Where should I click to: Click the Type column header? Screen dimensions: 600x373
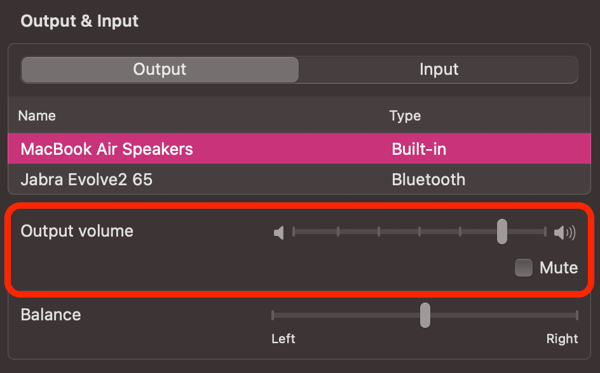[405, 116]
